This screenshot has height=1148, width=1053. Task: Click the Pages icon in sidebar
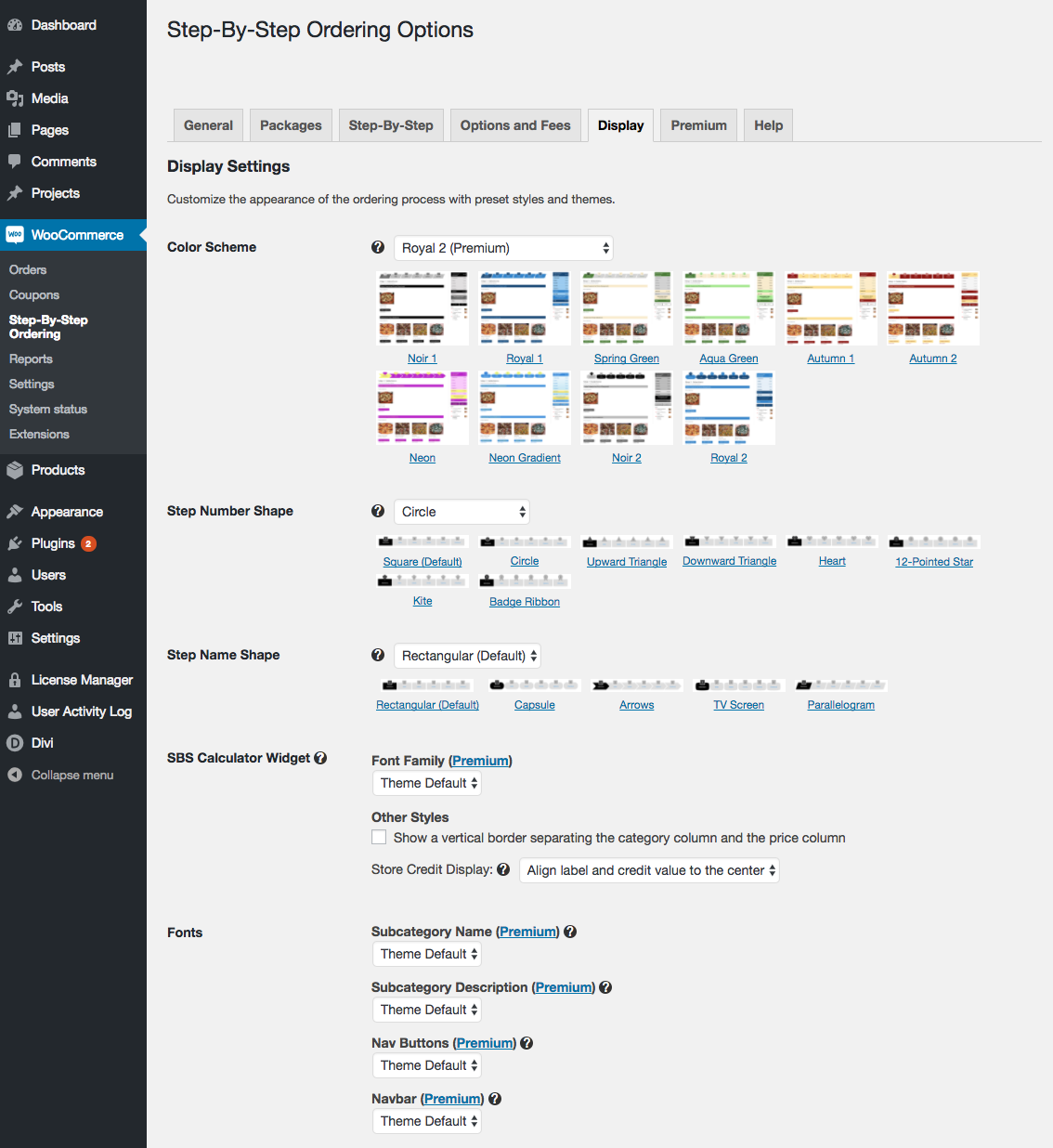click(15, 130)
